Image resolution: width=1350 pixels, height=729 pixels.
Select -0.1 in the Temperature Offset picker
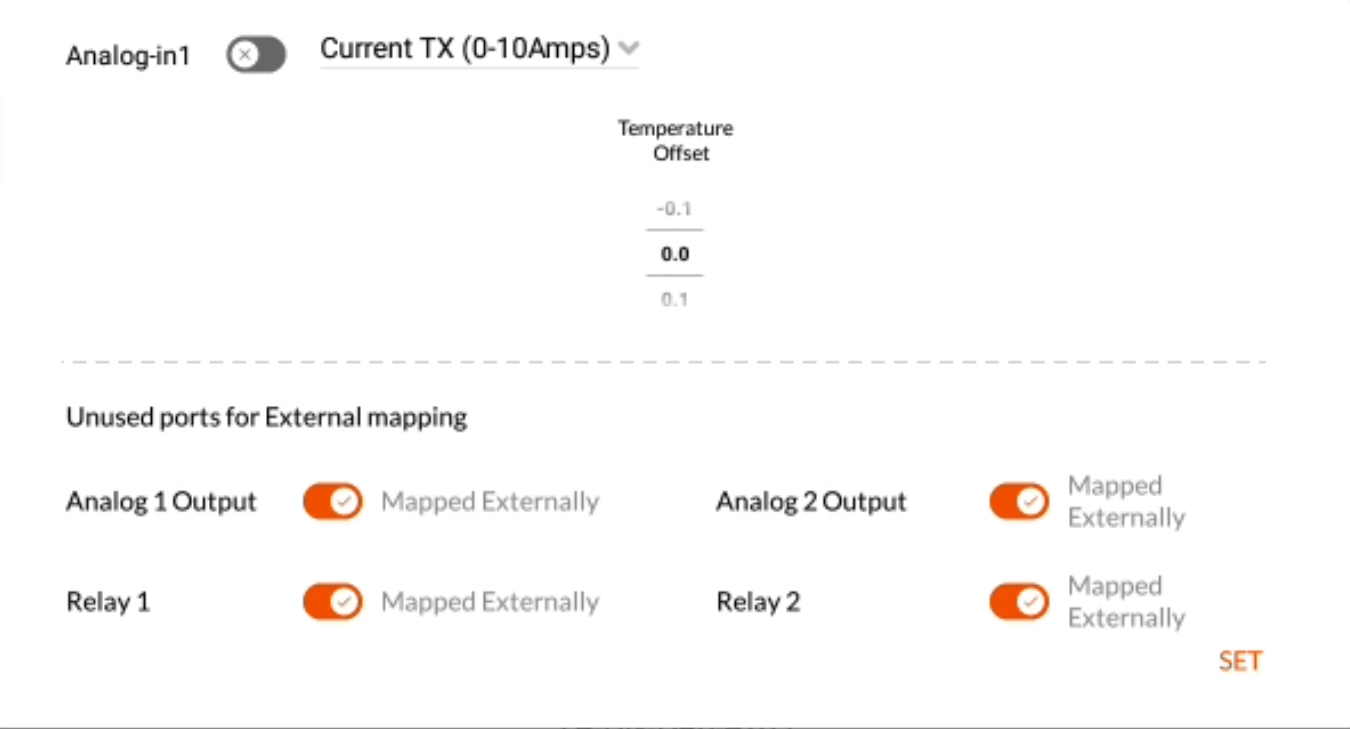(x=675, y=209)
